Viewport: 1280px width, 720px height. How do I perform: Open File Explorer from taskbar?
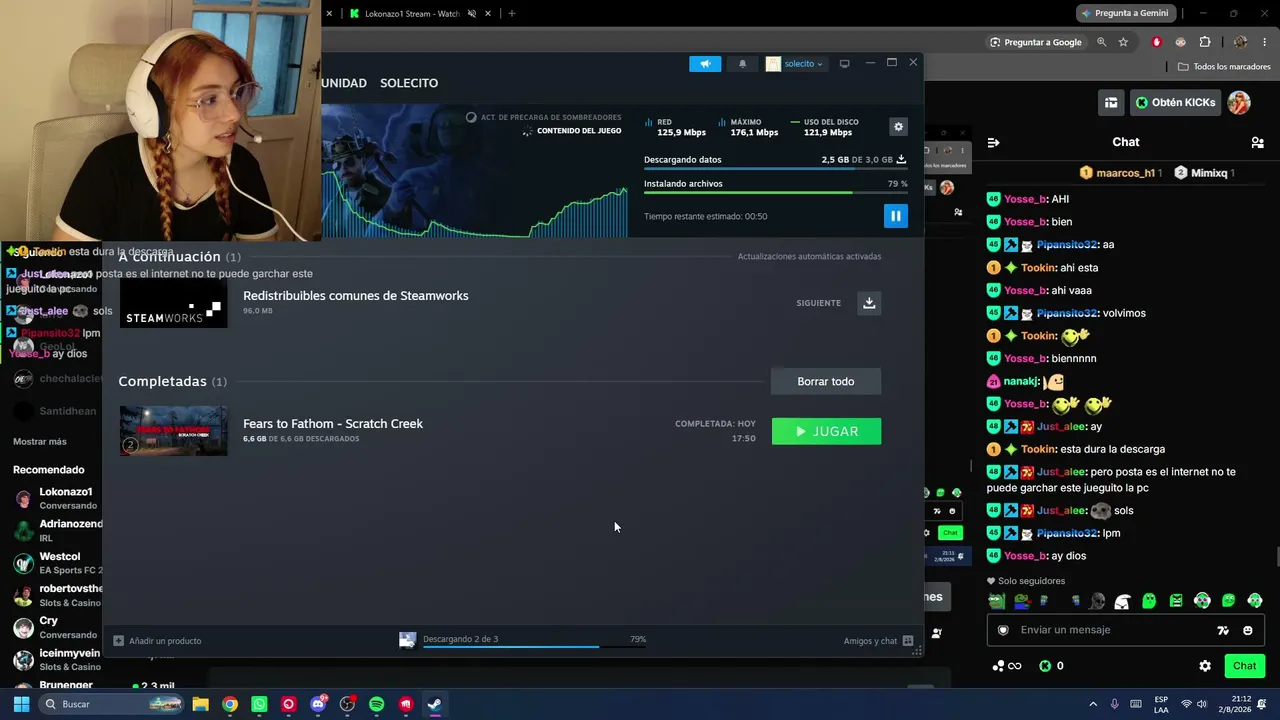tap(200, 704)
